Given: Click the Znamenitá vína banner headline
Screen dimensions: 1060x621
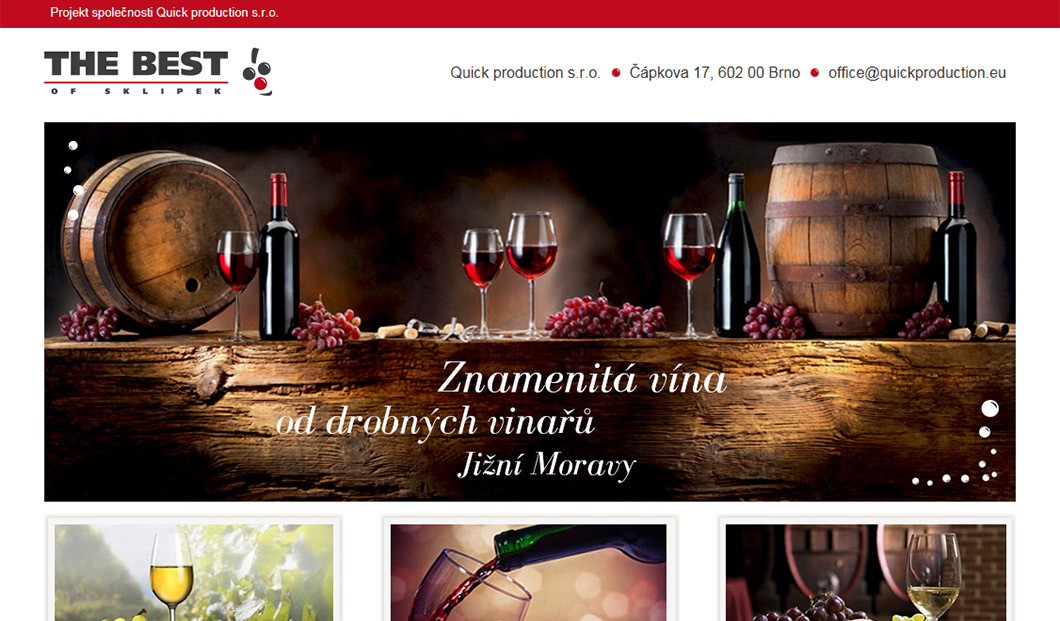Looking at the screenshot, I should pyautogui.click(x=582, y=378).
